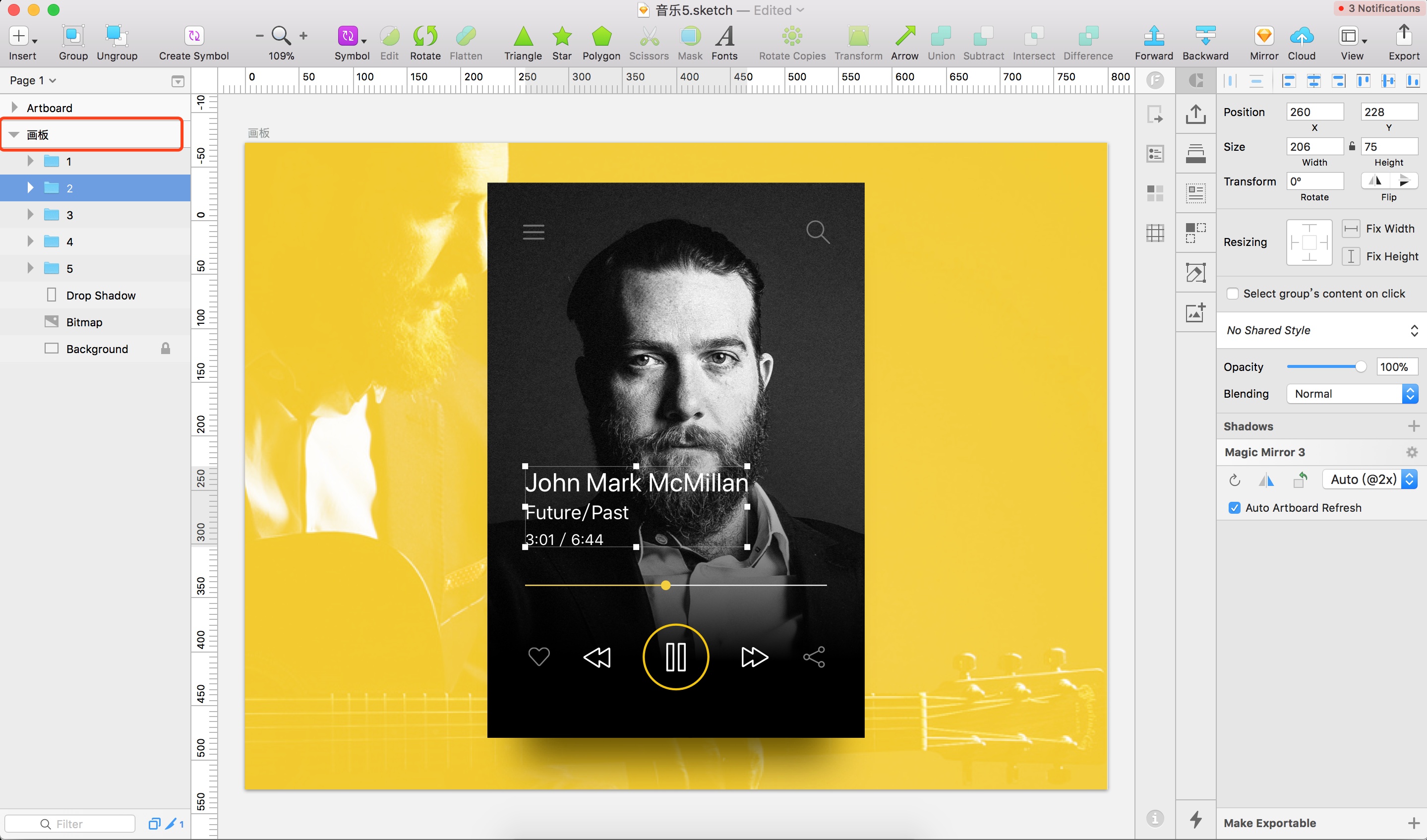Toggle Fix Height resizing
The image size is (1427, 840).
(1351, 256)
